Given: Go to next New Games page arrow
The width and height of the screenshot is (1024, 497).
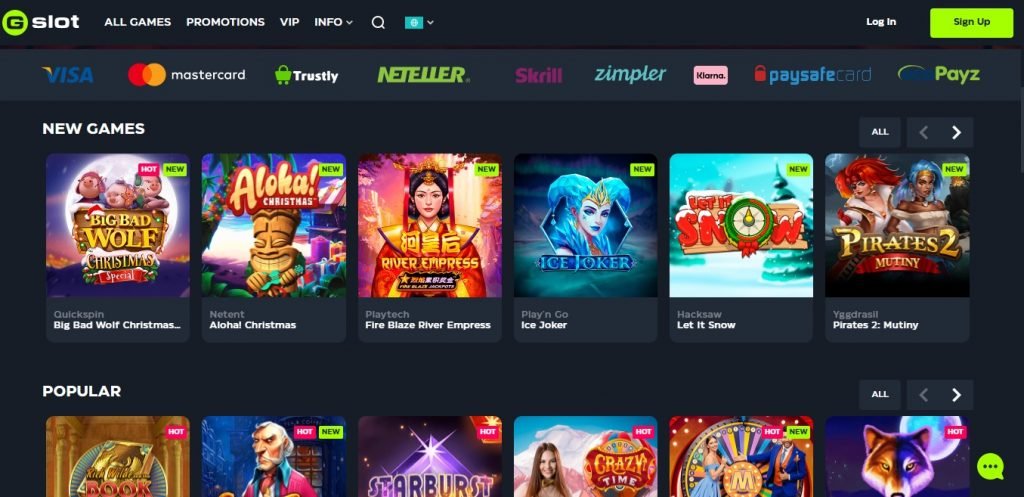Looking at the screenshot, I should tap(957, 133).
